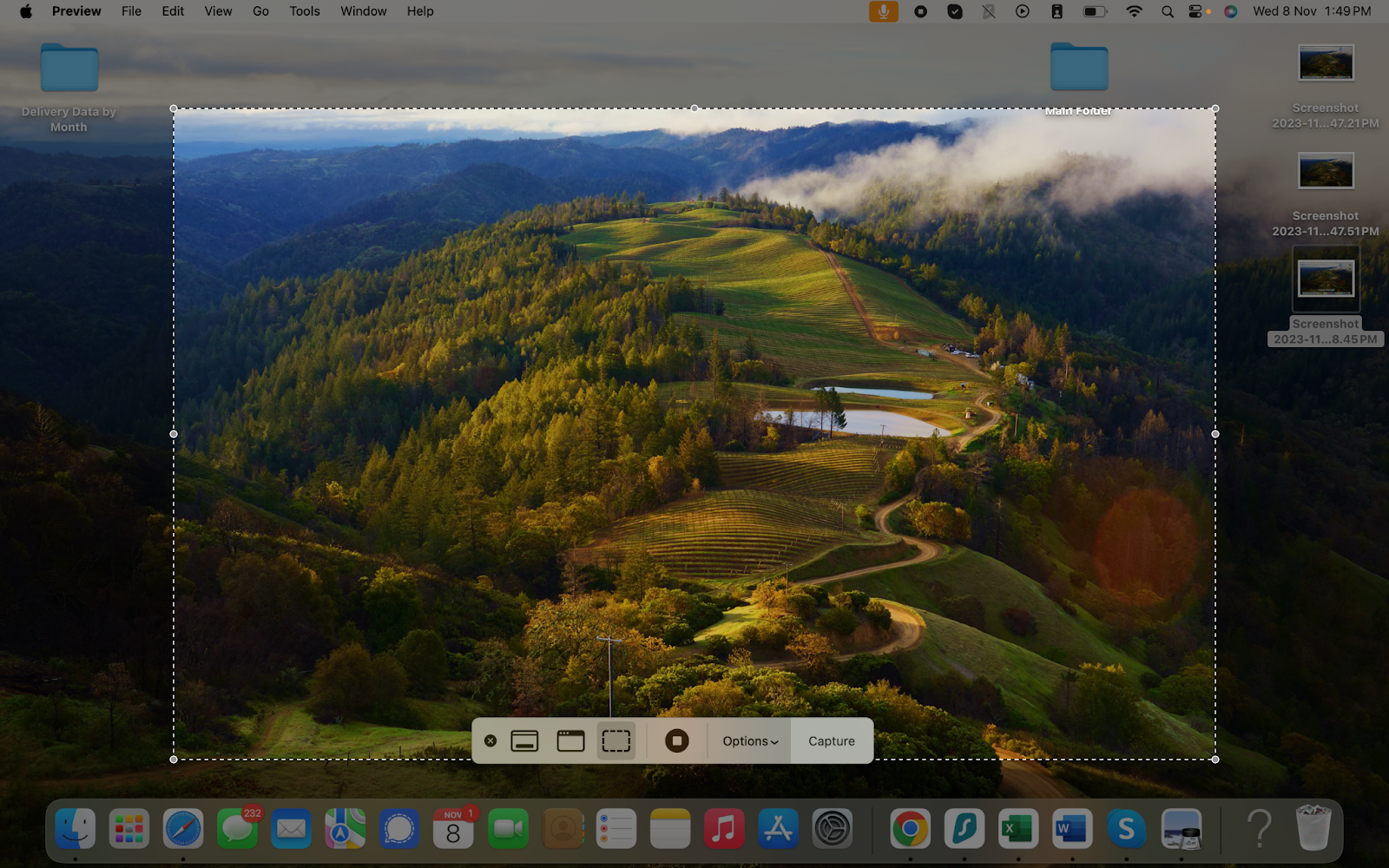Click the selection's top-left corner handle

(x=174, y=108)
